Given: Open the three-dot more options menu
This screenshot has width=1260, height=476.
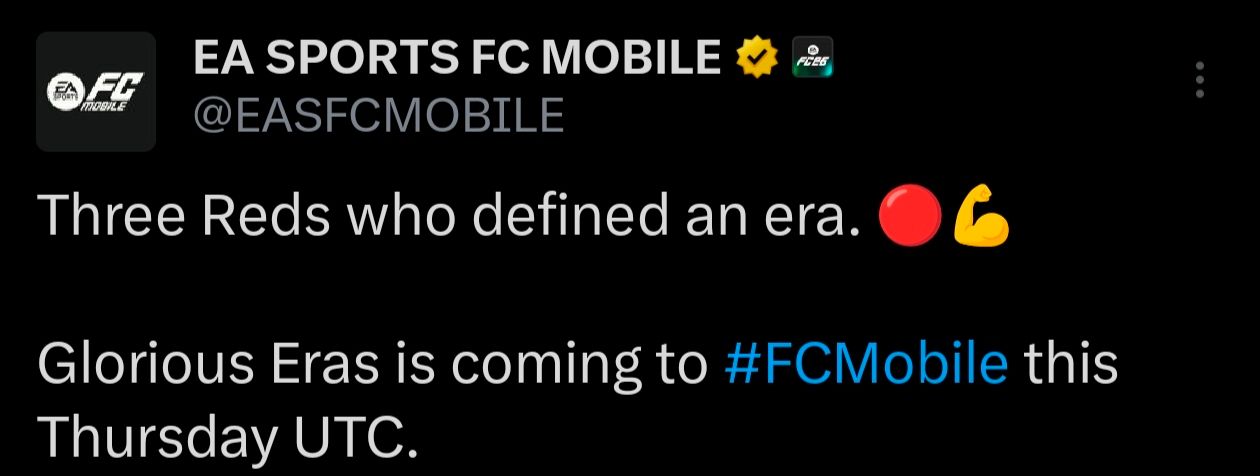Looking at the screenshot, I should 1201,80.
